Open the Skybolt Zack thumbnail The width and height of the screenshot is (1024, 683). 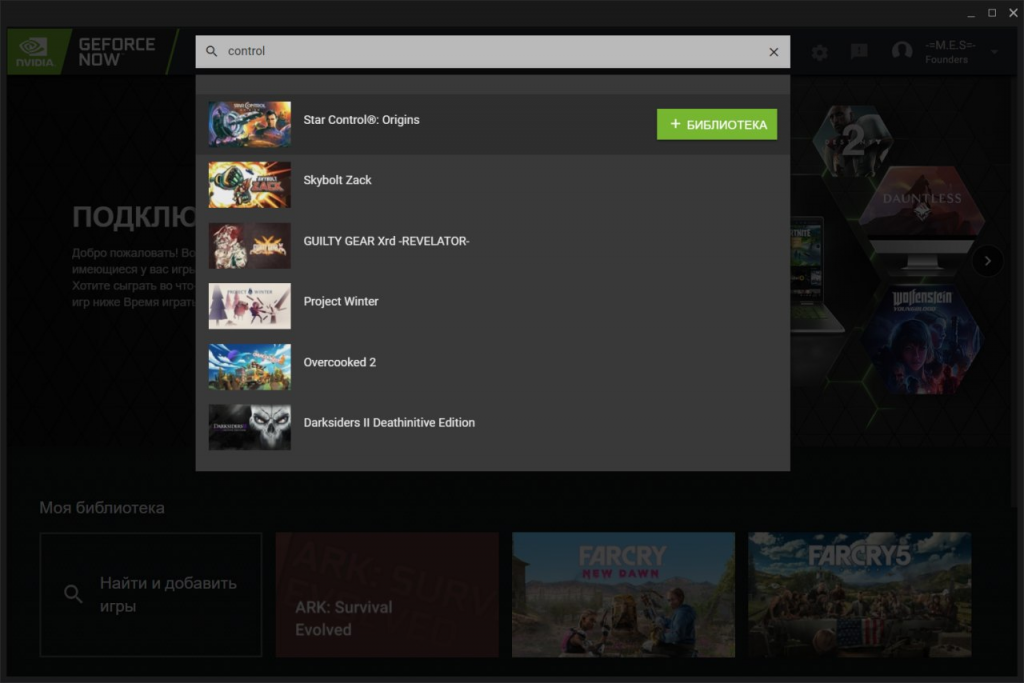(x=249, y=185)
